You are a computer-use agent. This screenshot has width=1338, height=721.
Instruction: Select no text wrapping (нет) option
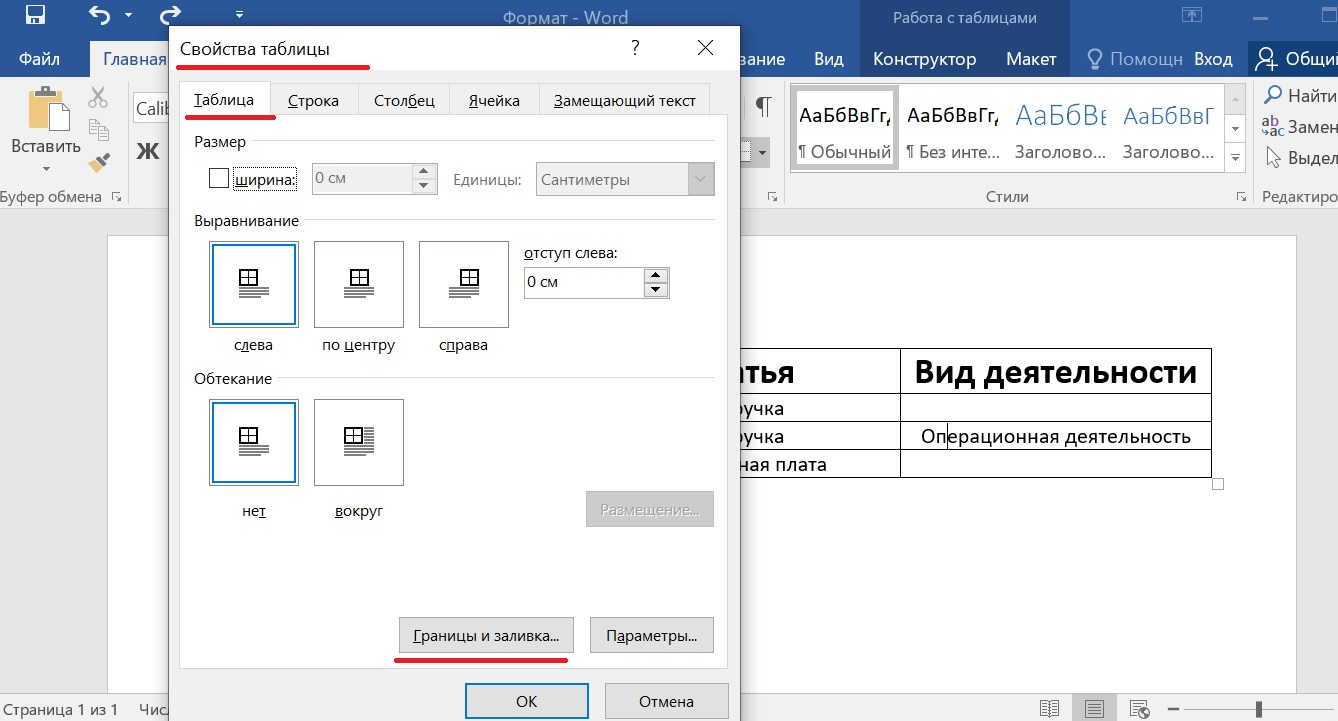click(253, 442)
